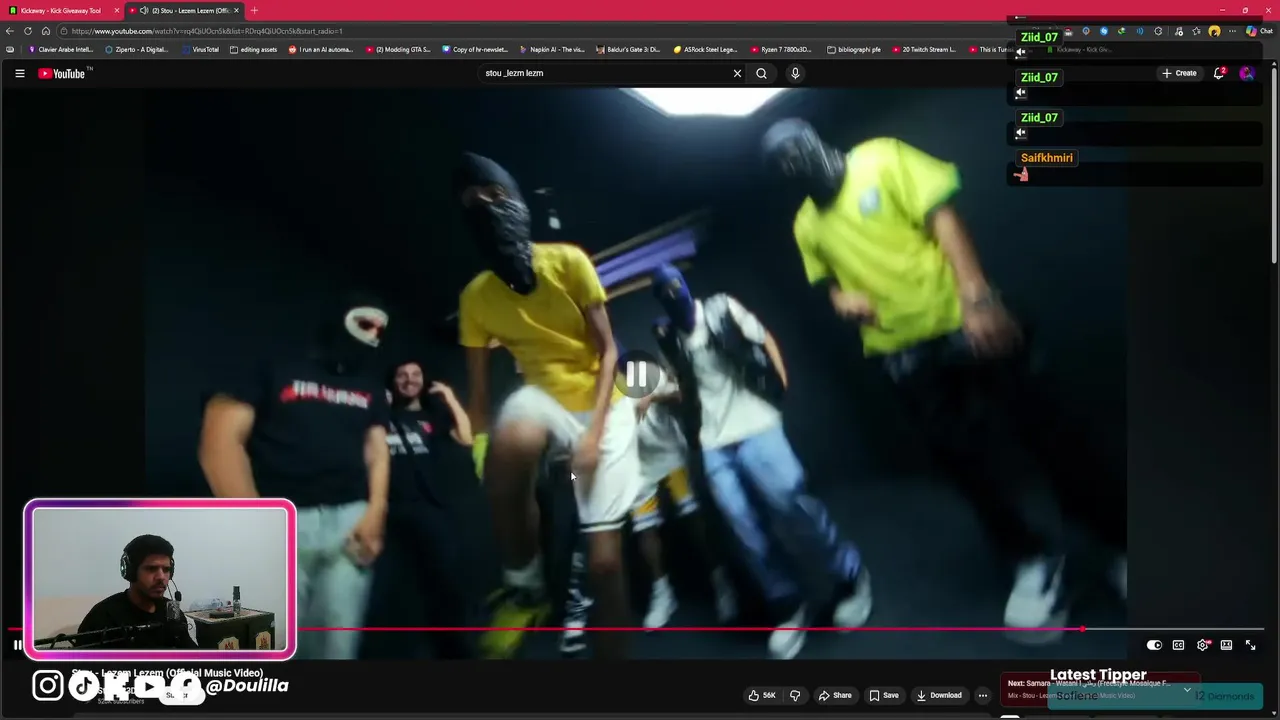
Task: Open Clavier Arabe Intell... bookmark
Action: [x=61, y=49]
